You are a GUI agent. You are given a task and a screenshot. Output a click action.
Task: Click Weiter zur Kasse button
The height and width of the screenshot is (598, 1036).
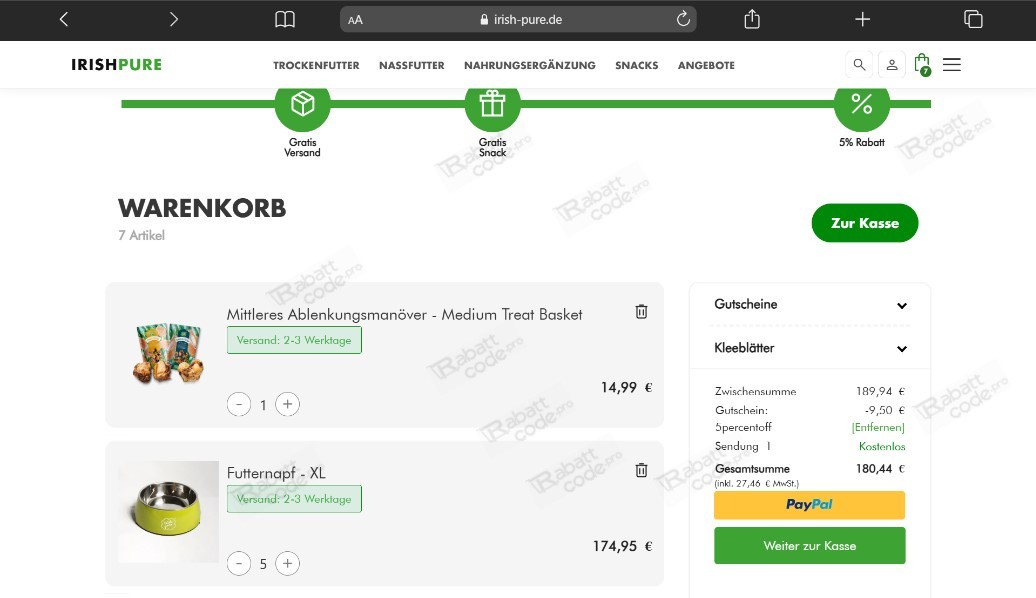click(809, 546)
